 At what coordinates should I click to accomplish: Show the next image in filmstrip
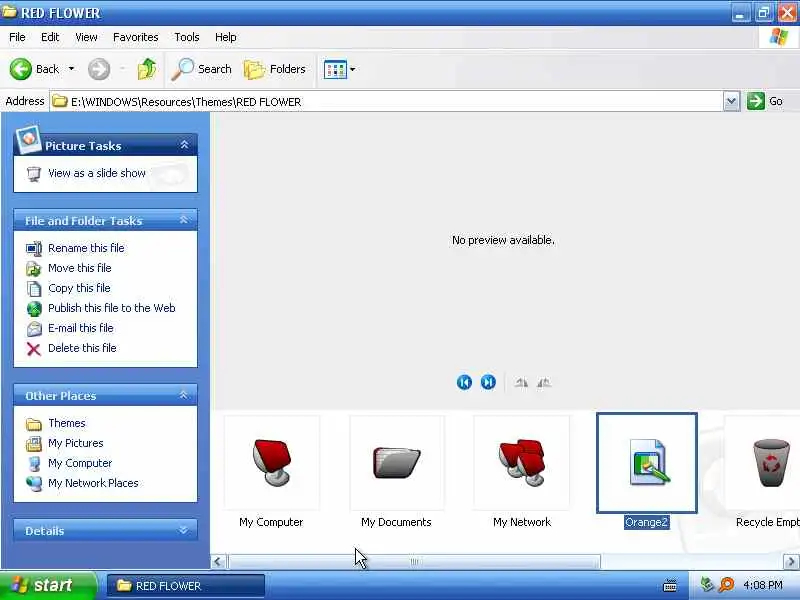coord(488,382)
